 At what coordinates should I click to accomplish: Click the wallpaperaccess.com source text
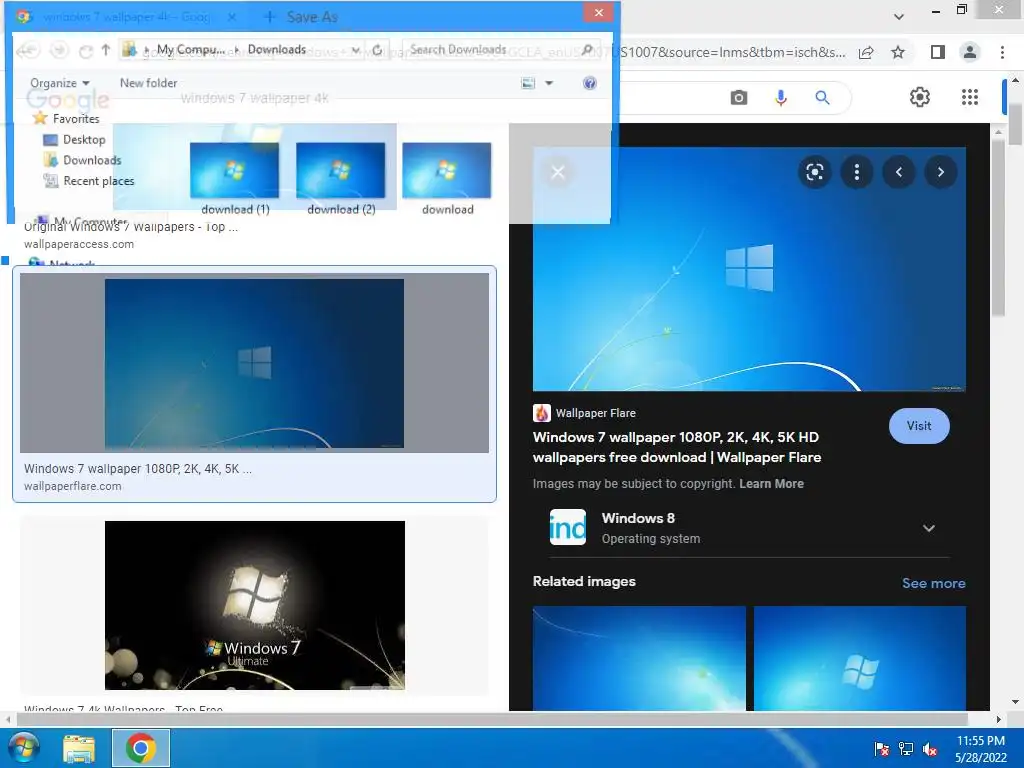coord(79,244)
